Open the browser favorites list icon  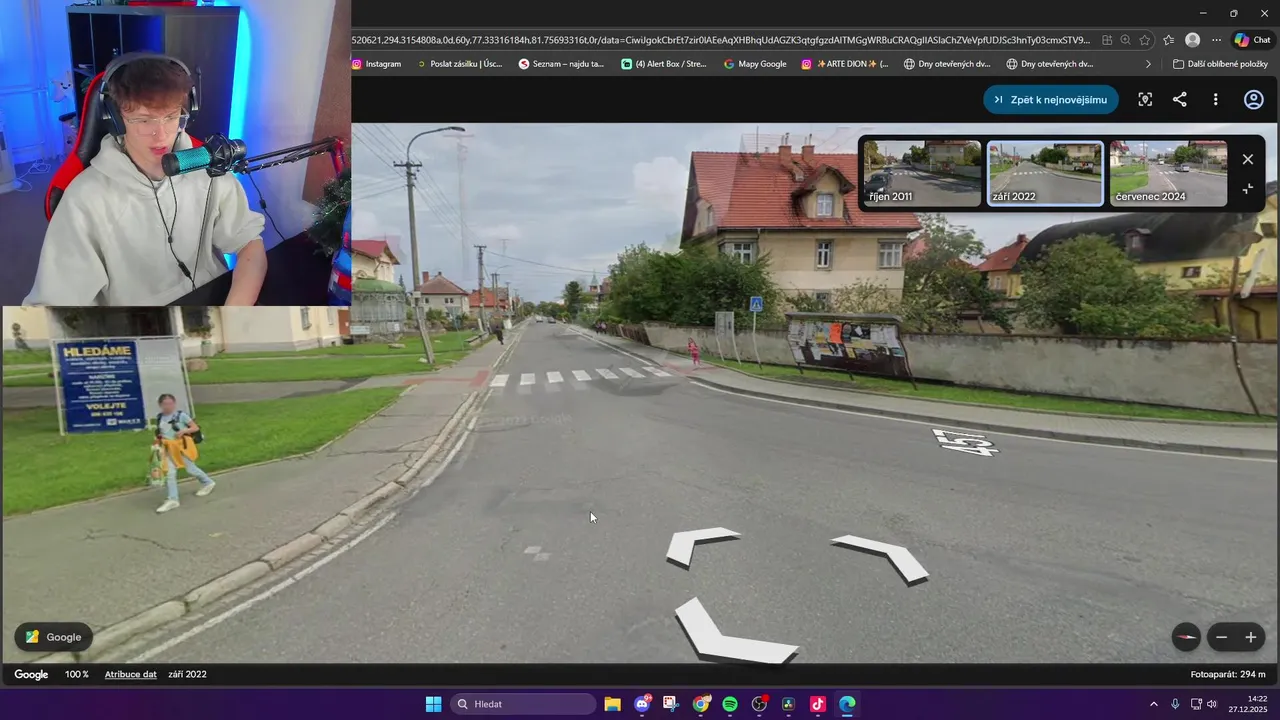(1168, 40)
